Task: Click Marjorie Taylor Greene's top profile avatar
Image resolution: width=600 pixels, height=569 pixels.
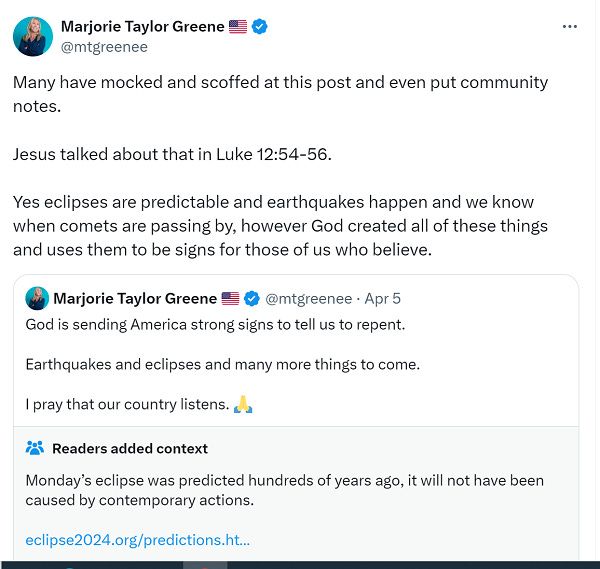Action: [32, 36]
